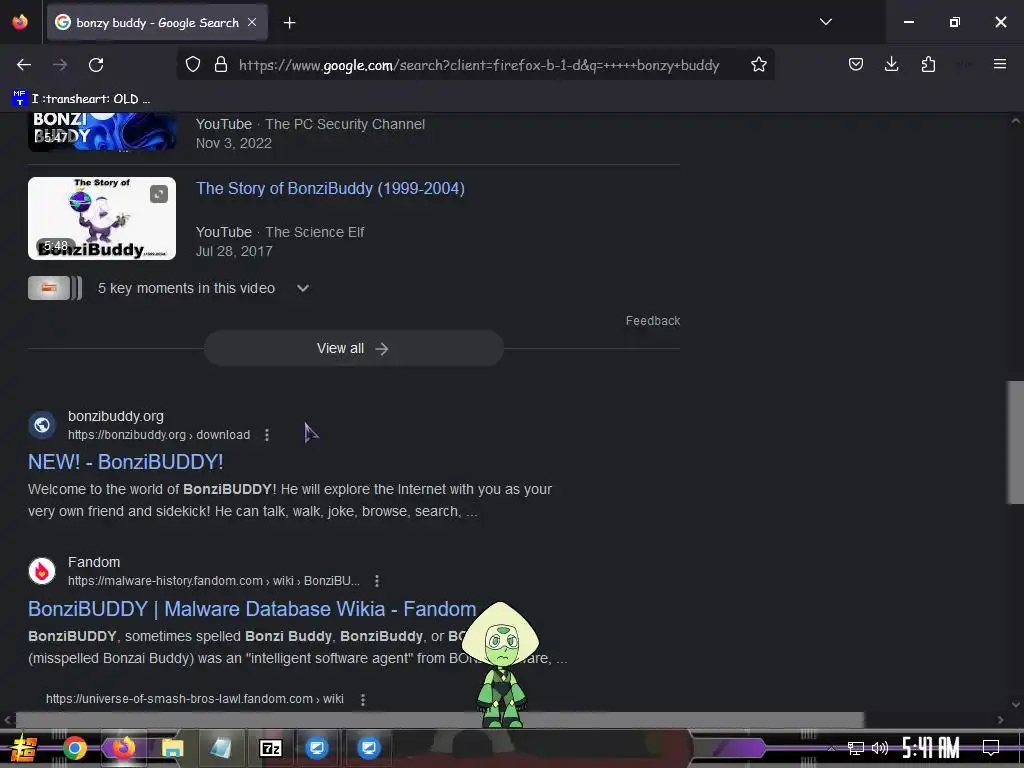Open the volume speaker tray icon
Viewport: 1024px width, 768px height.
[x=880, y=748]
